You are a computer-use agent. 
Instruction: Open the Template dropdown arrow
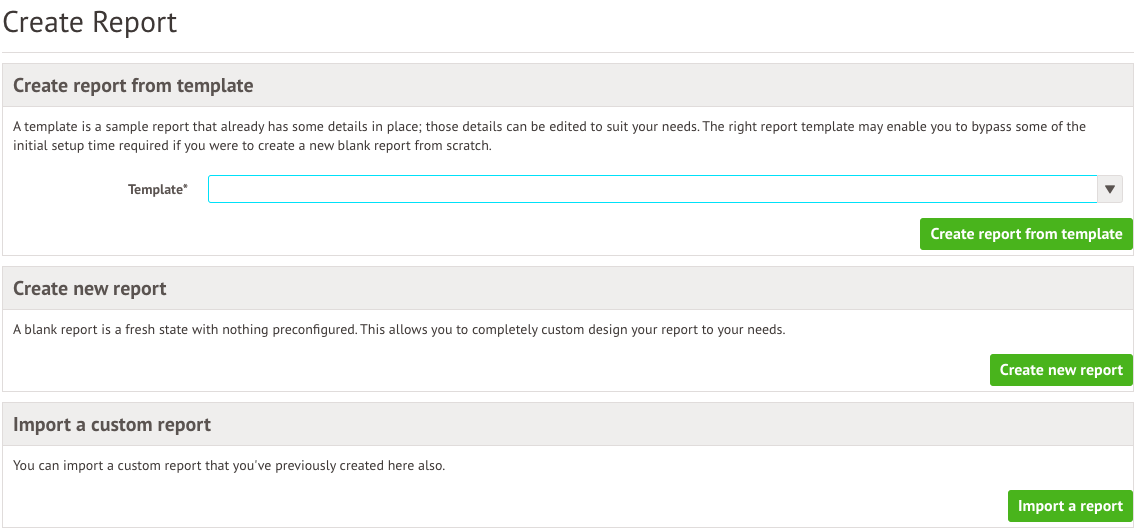click(1110, 189)
